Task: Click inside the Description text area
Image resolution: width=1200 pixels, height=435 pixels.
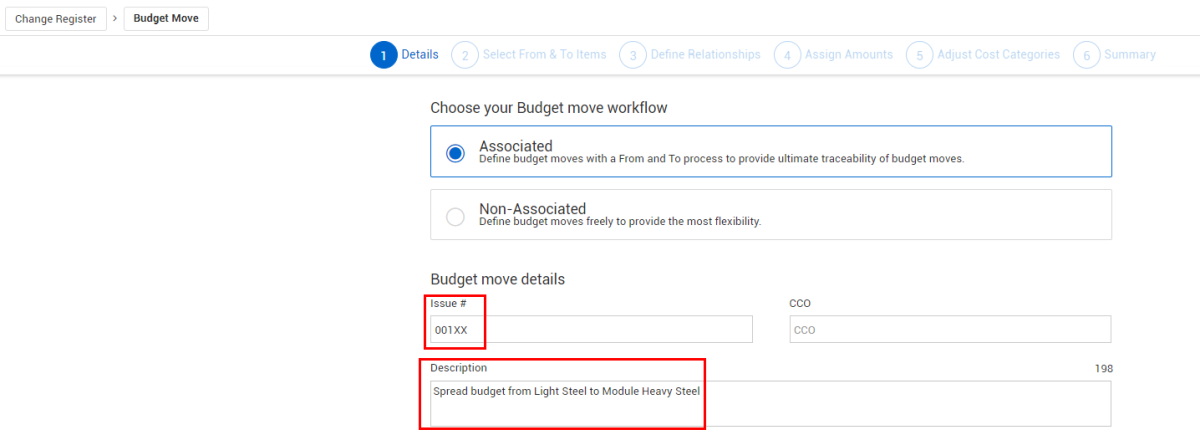Action: 770,403
